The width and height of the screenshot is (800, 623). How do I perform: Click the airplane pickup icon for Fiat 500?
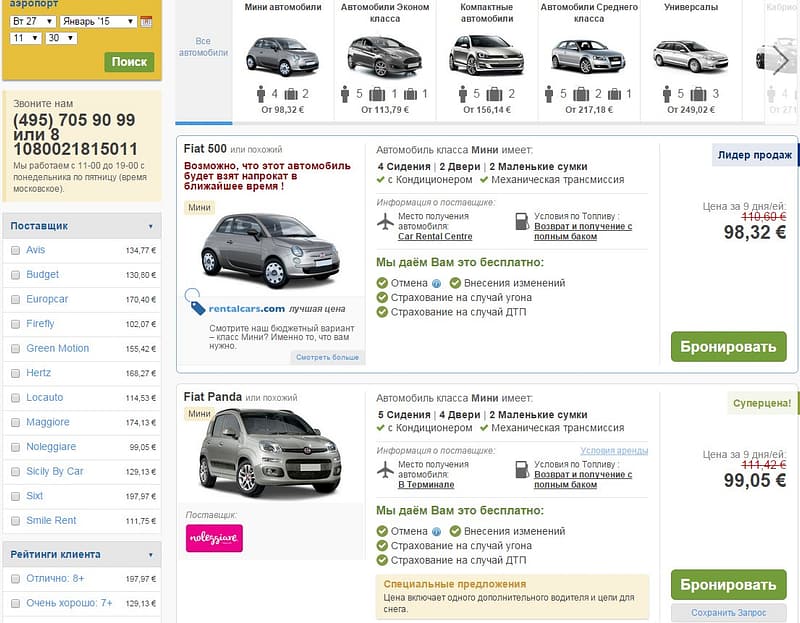click(386, 221)
